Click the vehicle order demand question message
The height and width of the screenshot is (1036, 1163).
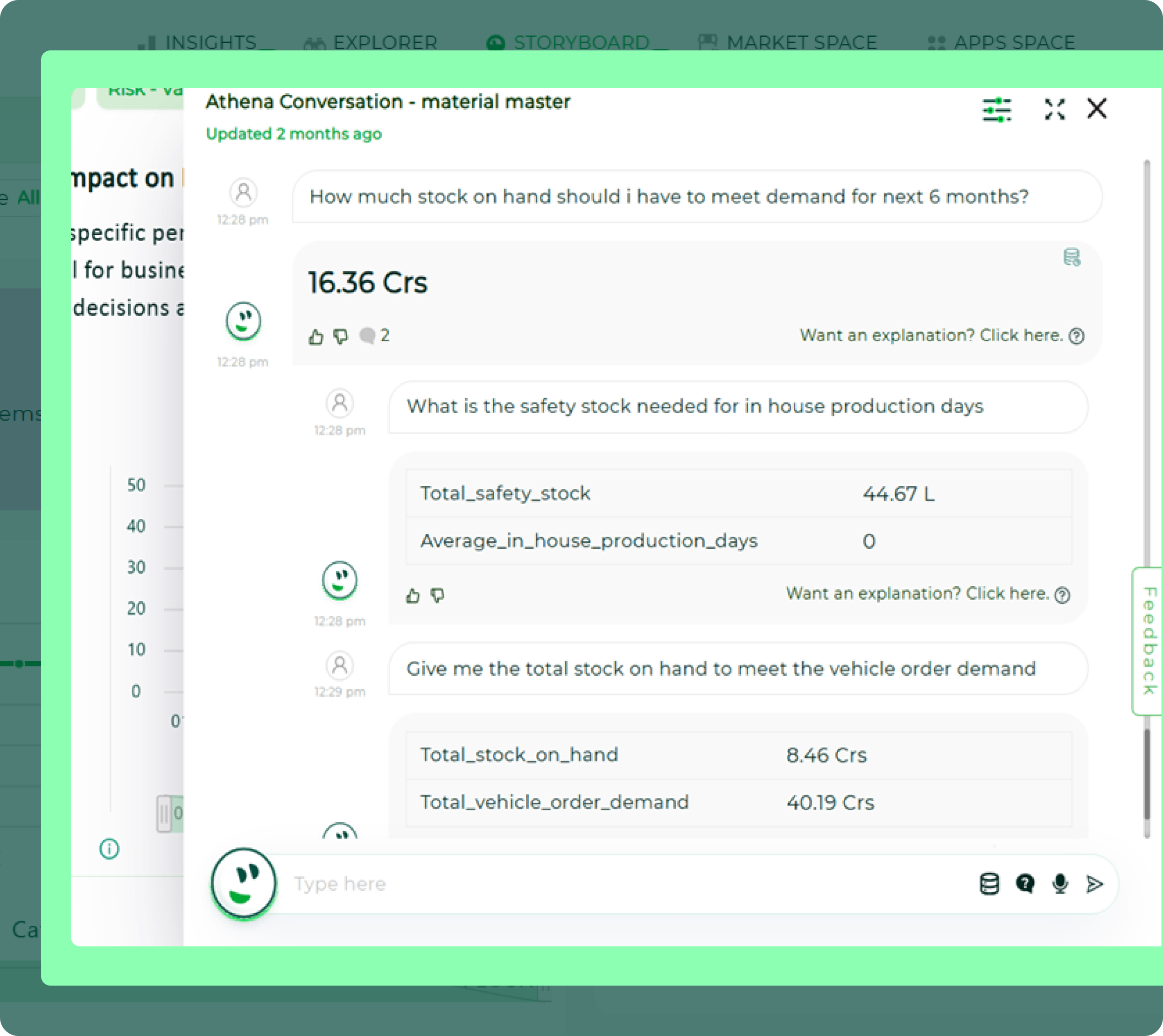click(x=738, y=669)
